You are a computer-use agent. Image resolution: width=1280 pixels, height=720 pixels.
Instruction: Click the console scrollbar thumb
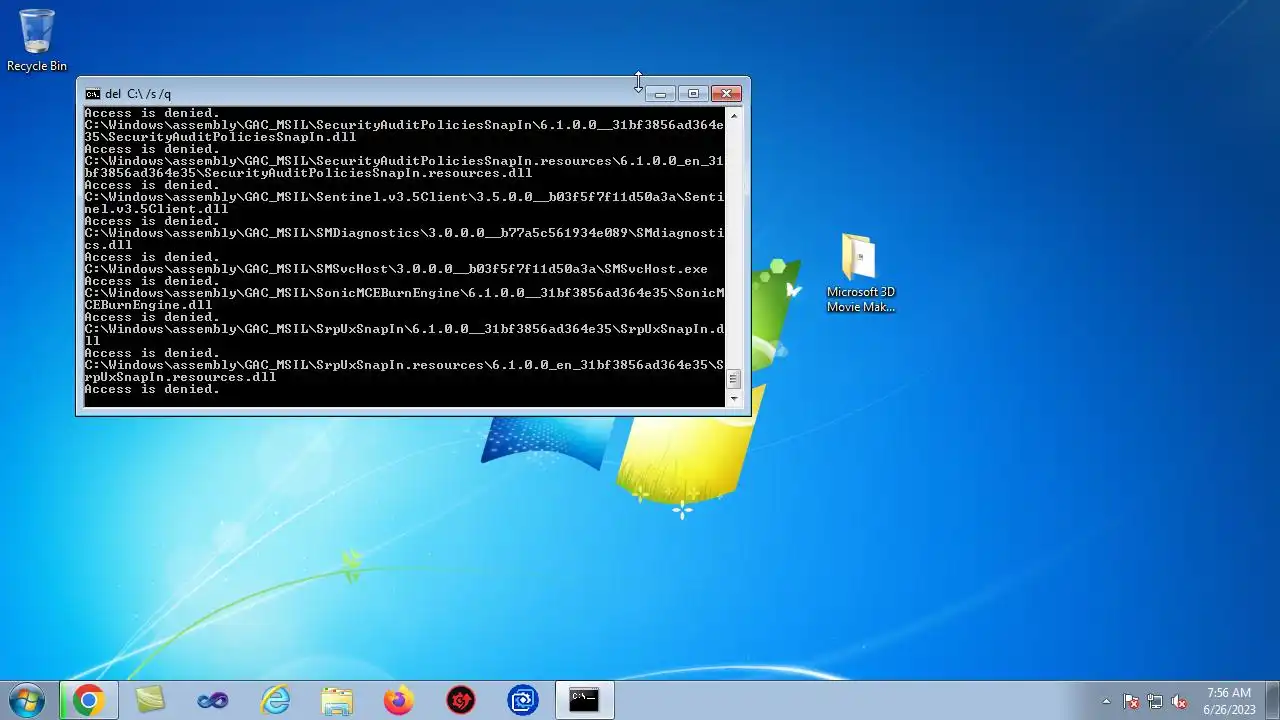click(x=734, y=379)
